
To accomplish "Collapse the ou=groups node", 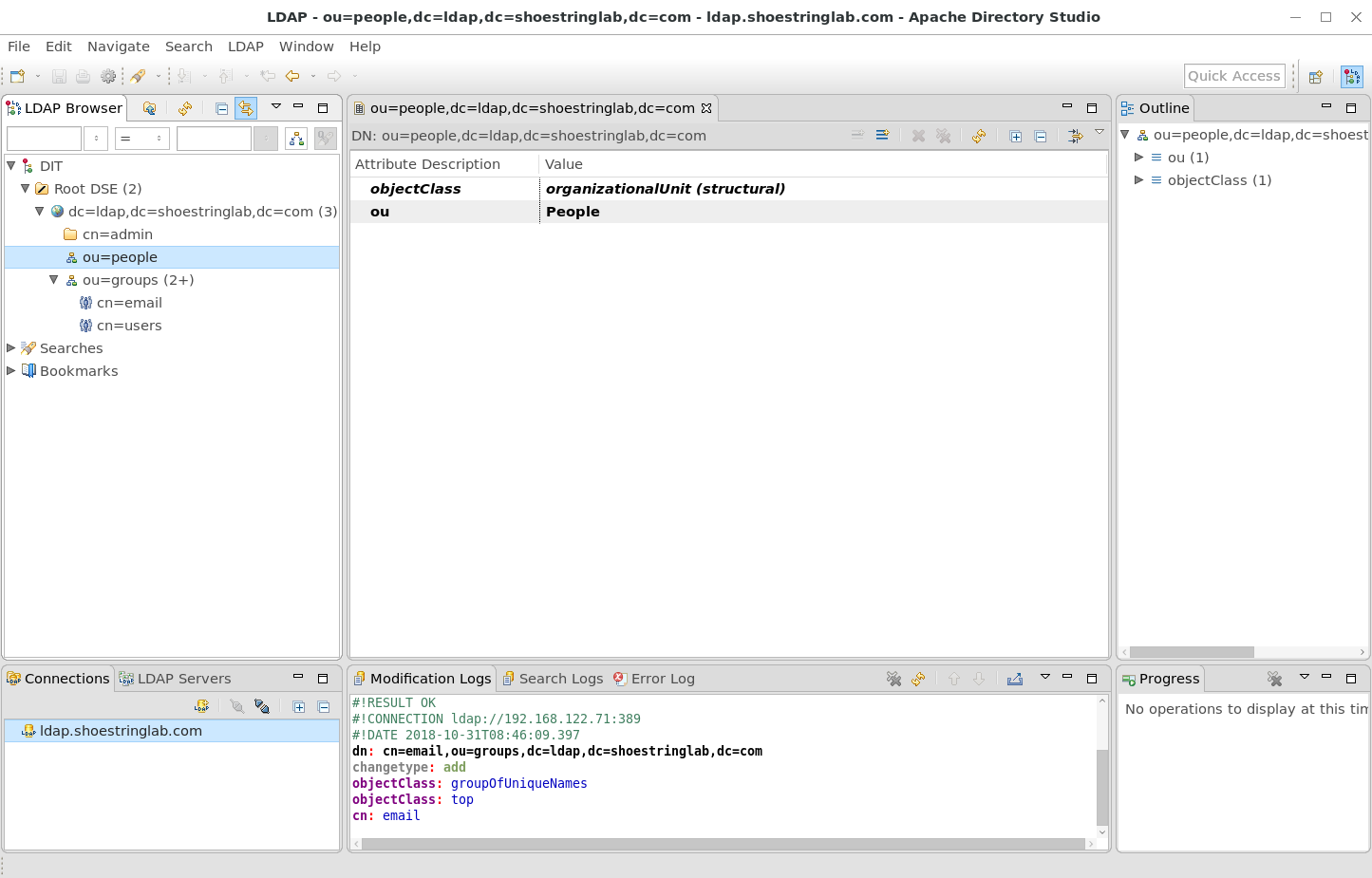I will [x=54, y=279].
